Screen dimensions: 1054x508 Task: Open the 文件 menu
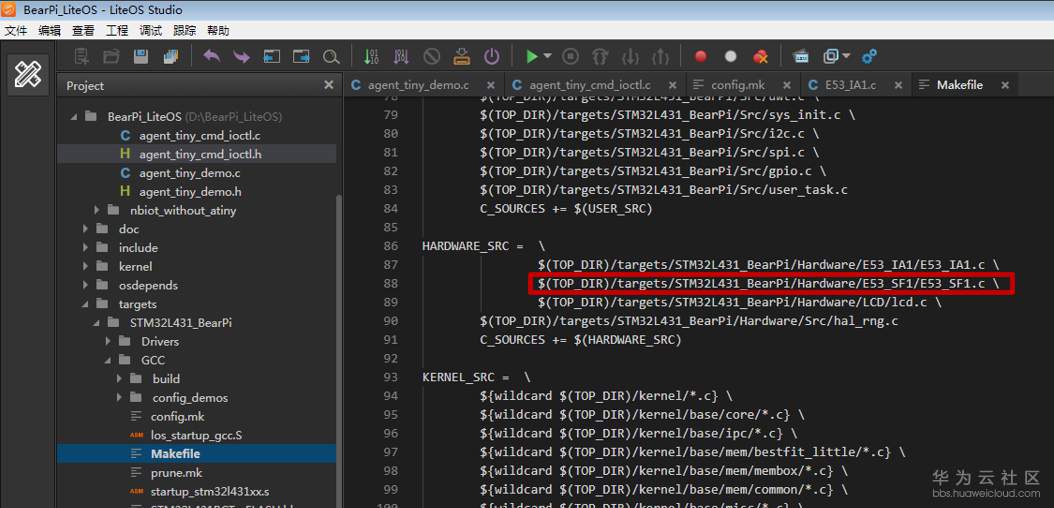coord(15,30)
